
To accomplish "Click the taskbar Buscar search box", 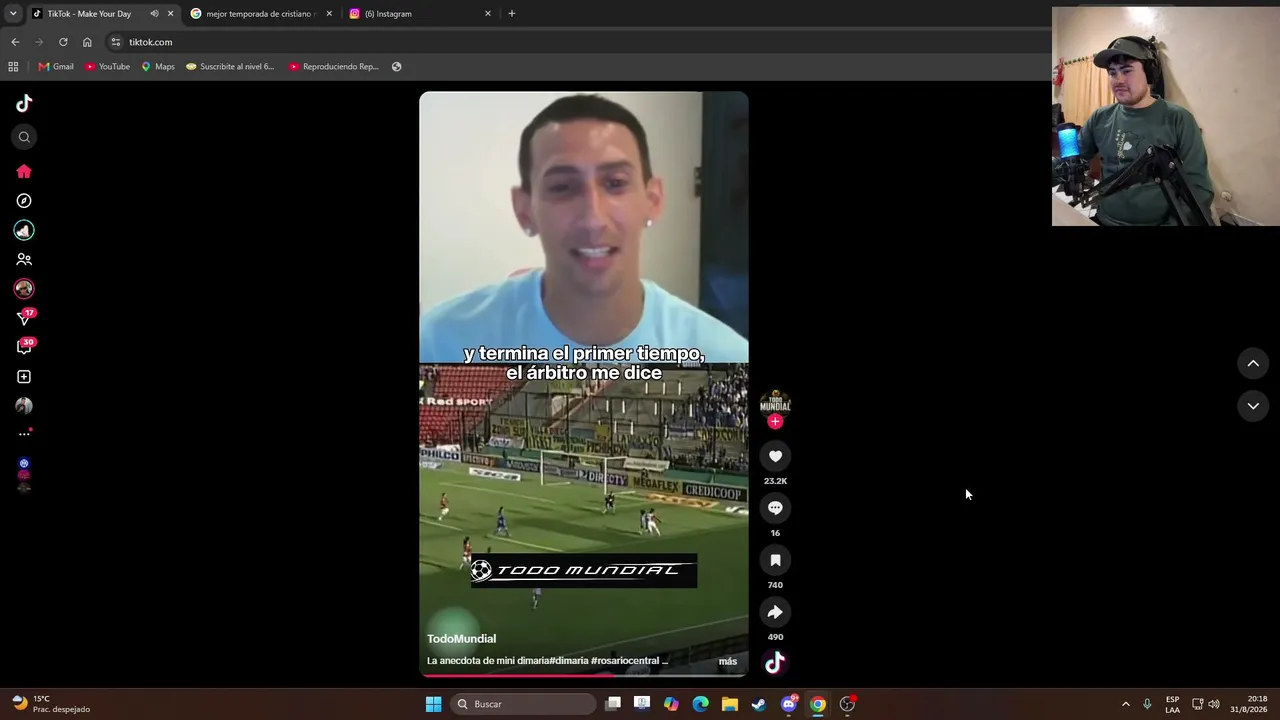I will [x=523, y=704].
